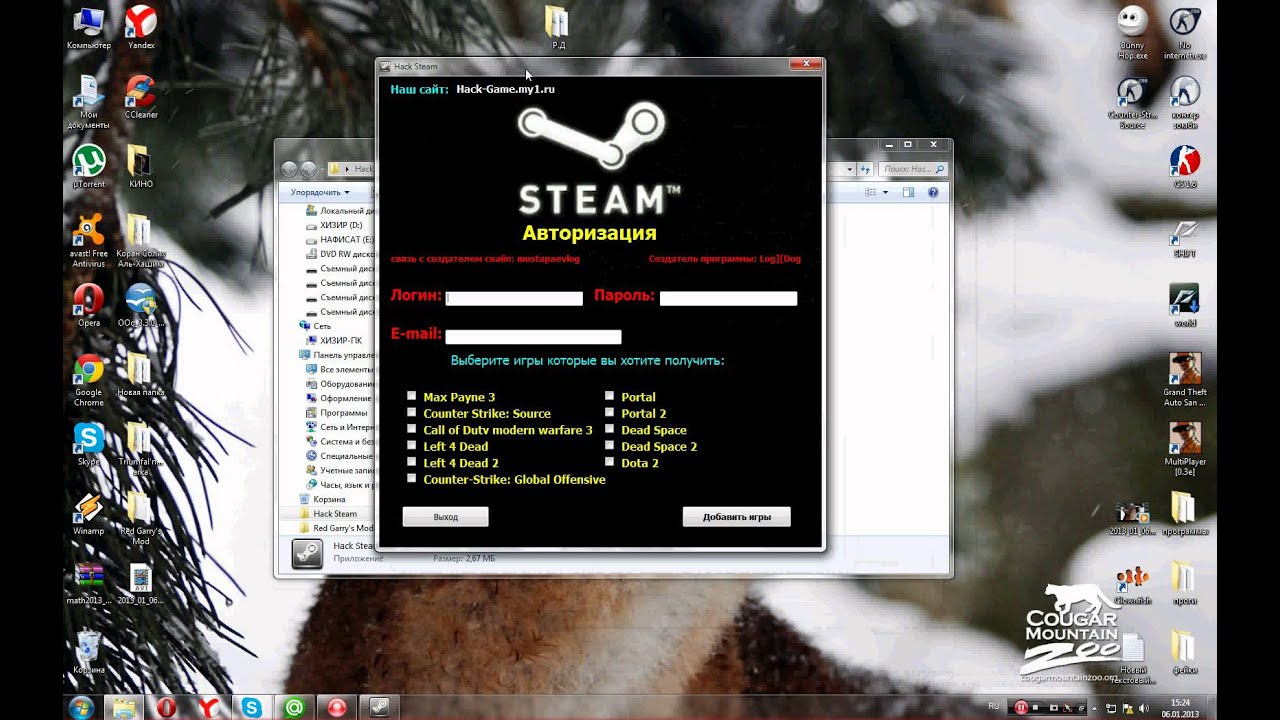This screenshot has height=720, width=1280.
Task: Launch the Yandex desktop shortcut
Action: point(141,28)
